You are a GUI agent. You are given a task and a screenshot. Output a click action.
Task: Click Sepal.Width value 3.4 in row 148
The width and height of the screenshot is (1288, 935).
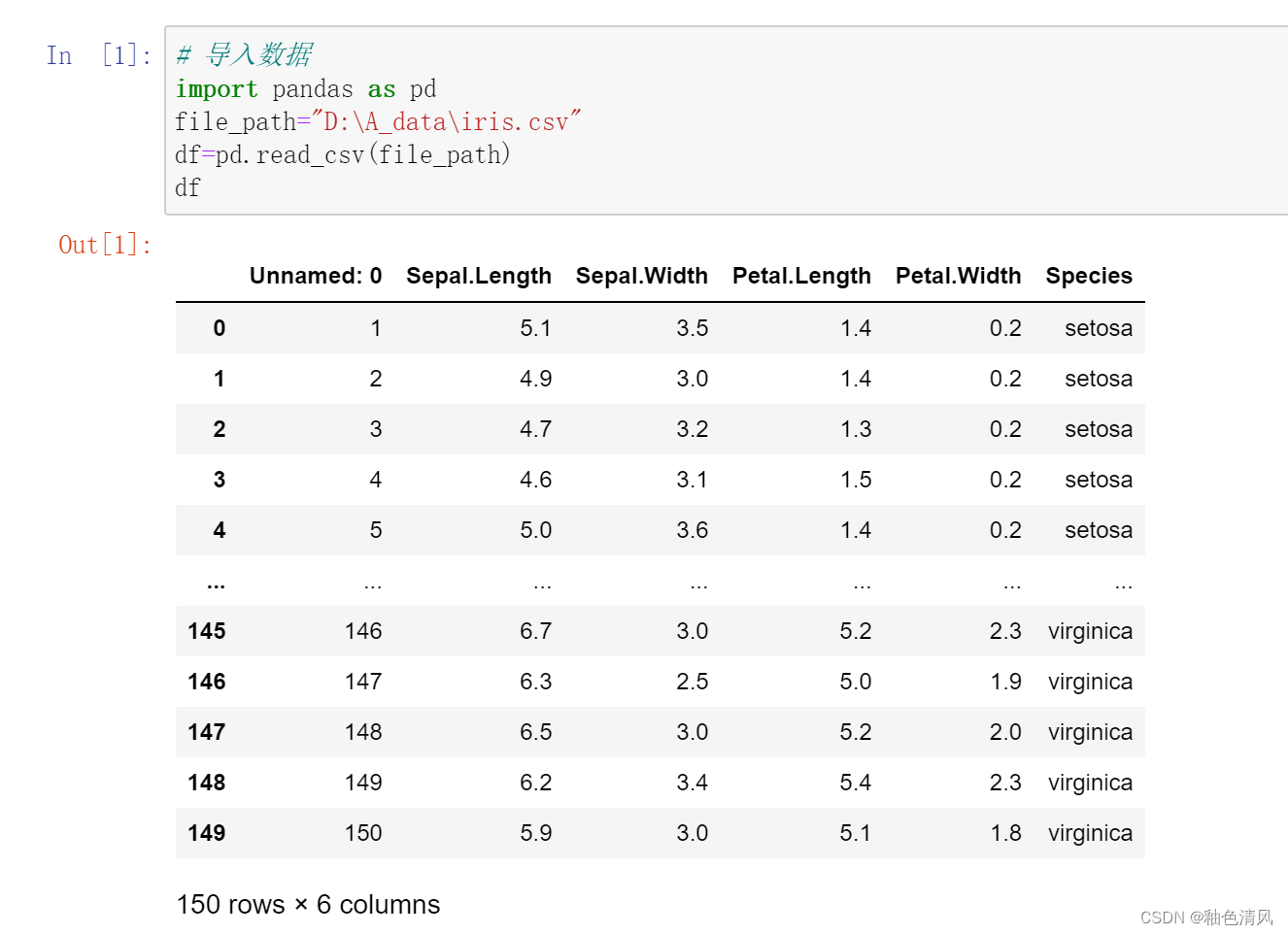pyautogui.click(x=693, y=783)
